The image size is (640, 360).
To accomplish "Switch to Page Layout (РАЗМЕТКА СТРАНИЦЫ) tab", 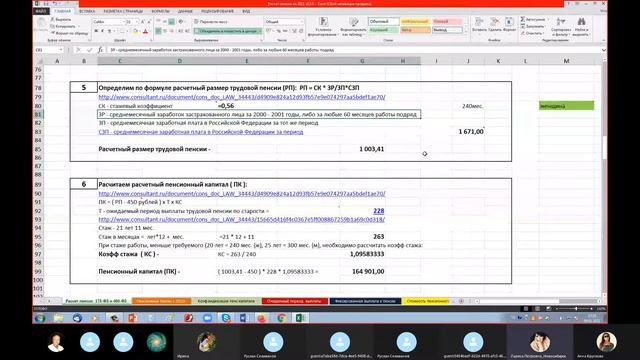I will point(123,11).
